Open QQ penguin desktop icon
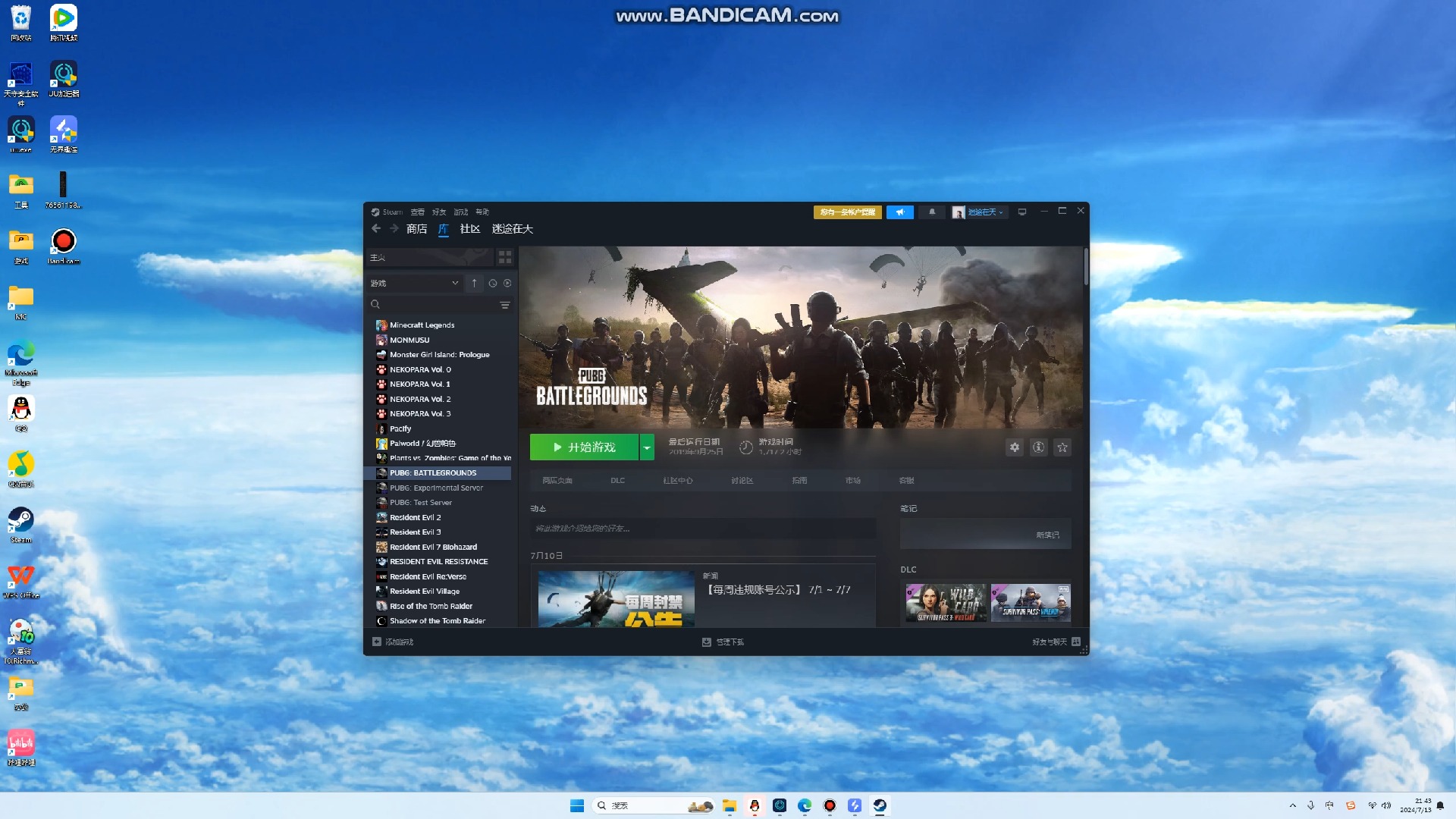This screenshot has height=819, width=1456. point(21,413)
